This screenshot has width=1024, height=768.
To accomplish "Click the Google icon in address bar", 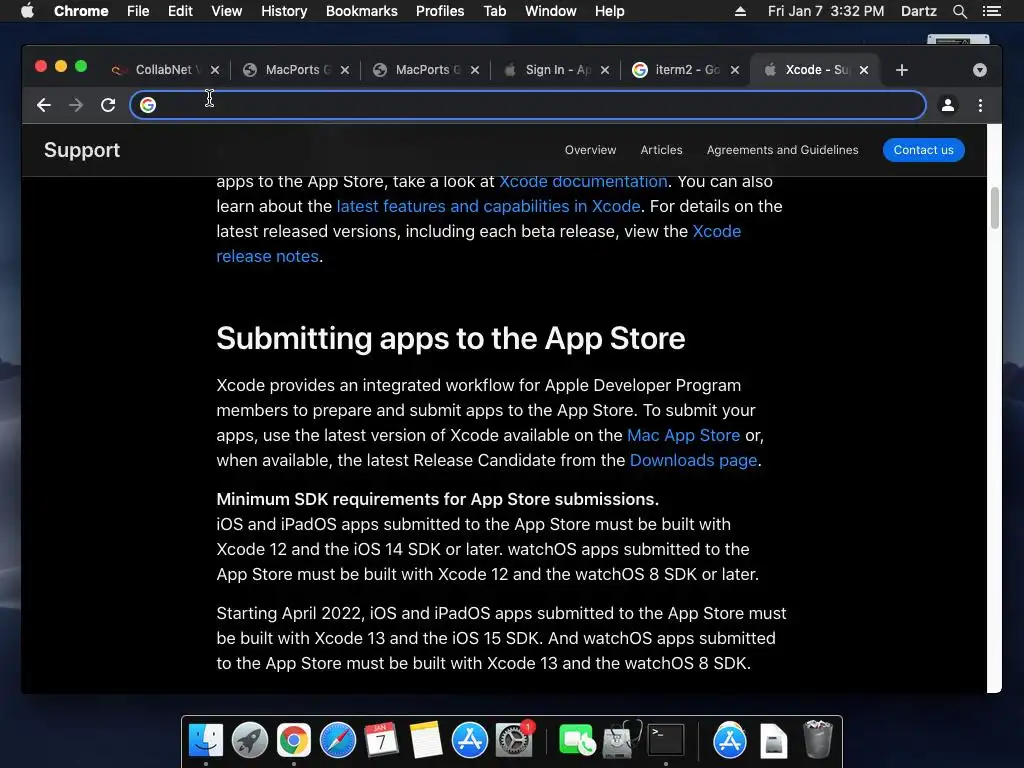I will 148,105.
